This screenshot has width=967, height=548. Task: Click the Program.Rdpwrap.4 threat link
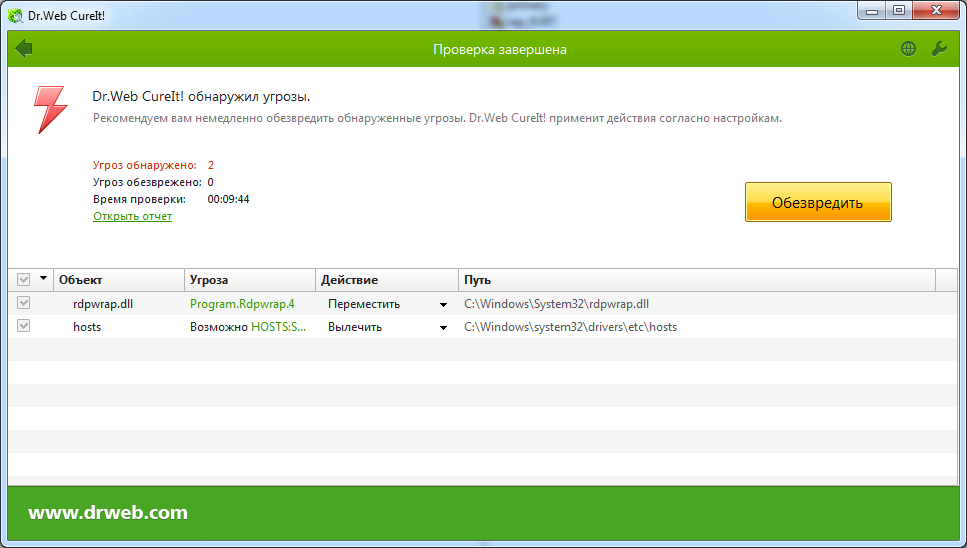click(242, 304)
